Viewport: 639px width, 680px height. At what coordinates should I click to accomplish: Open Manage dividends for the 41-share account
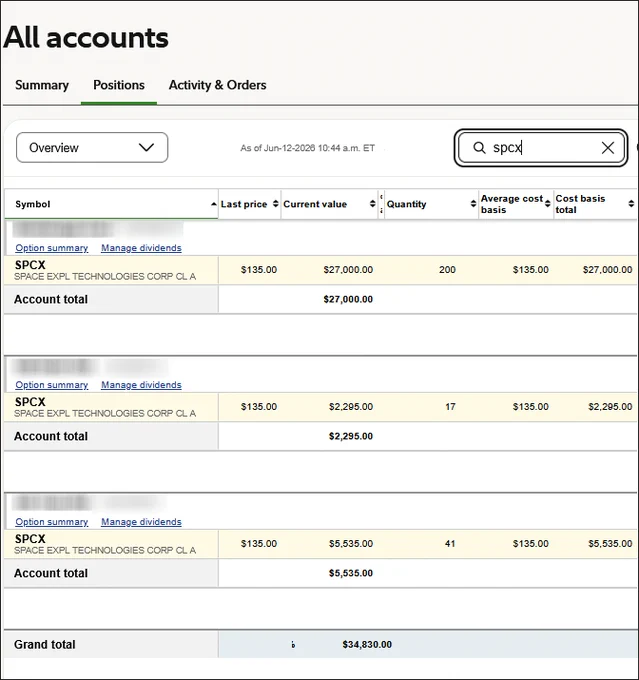click(141, 522)
